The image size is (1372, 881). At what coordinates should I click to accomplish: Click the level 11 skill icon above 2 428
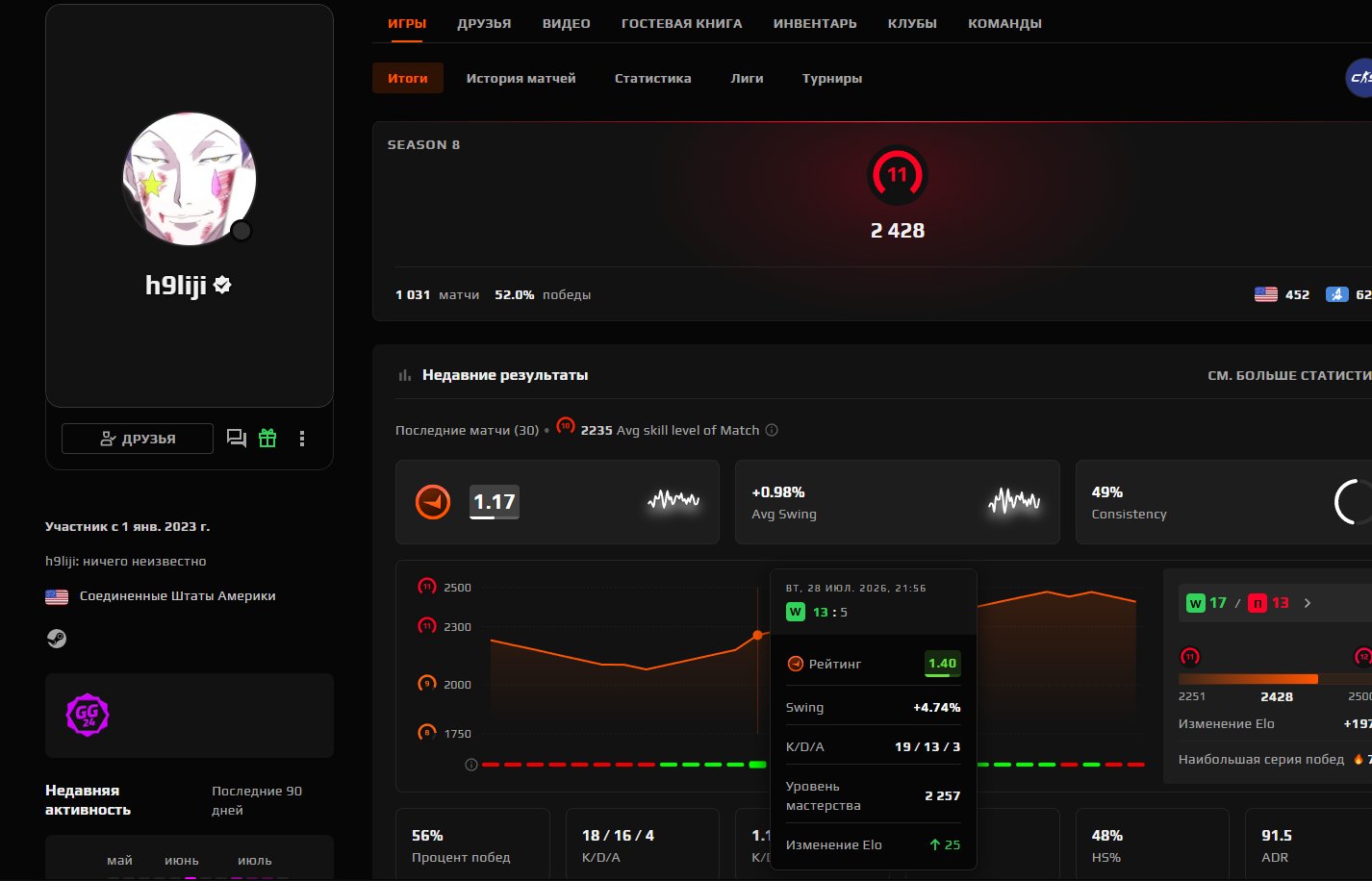click(898, 175)
